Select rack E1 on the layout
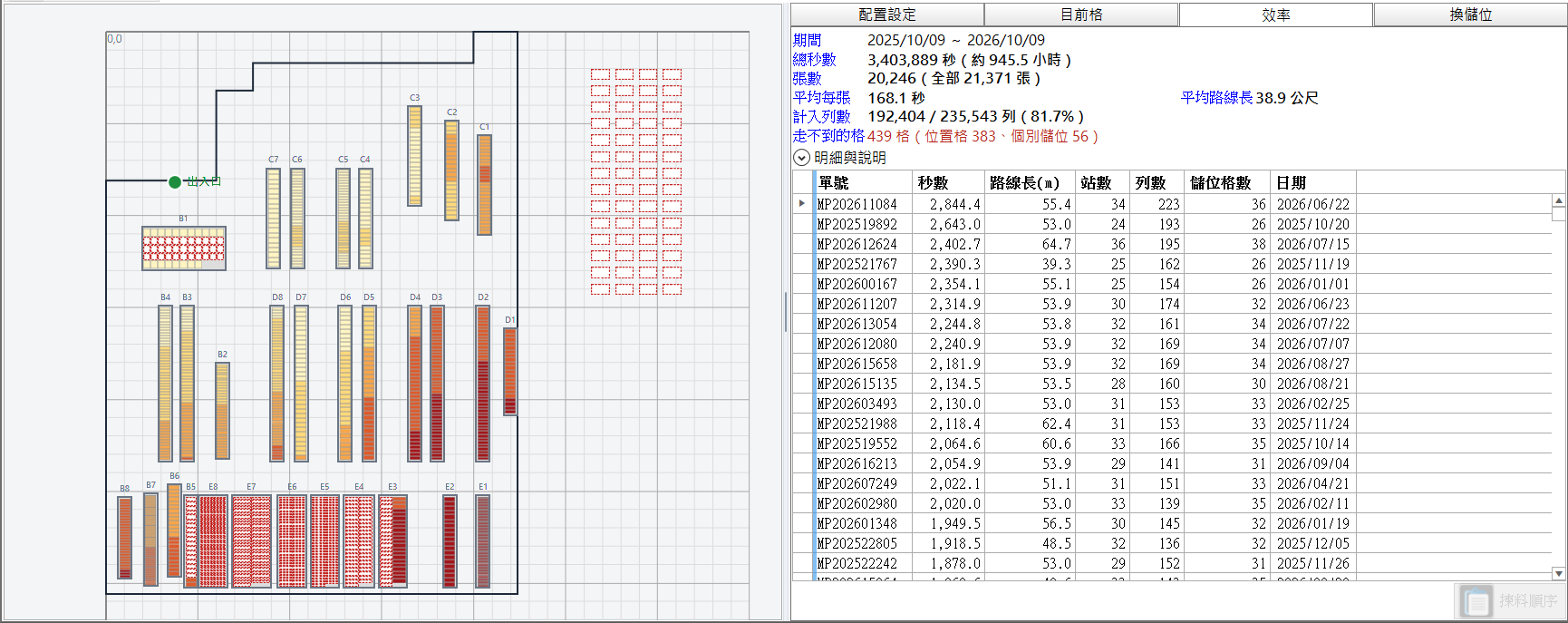This screenshot has height=623, width=1568. coord(483,541)
